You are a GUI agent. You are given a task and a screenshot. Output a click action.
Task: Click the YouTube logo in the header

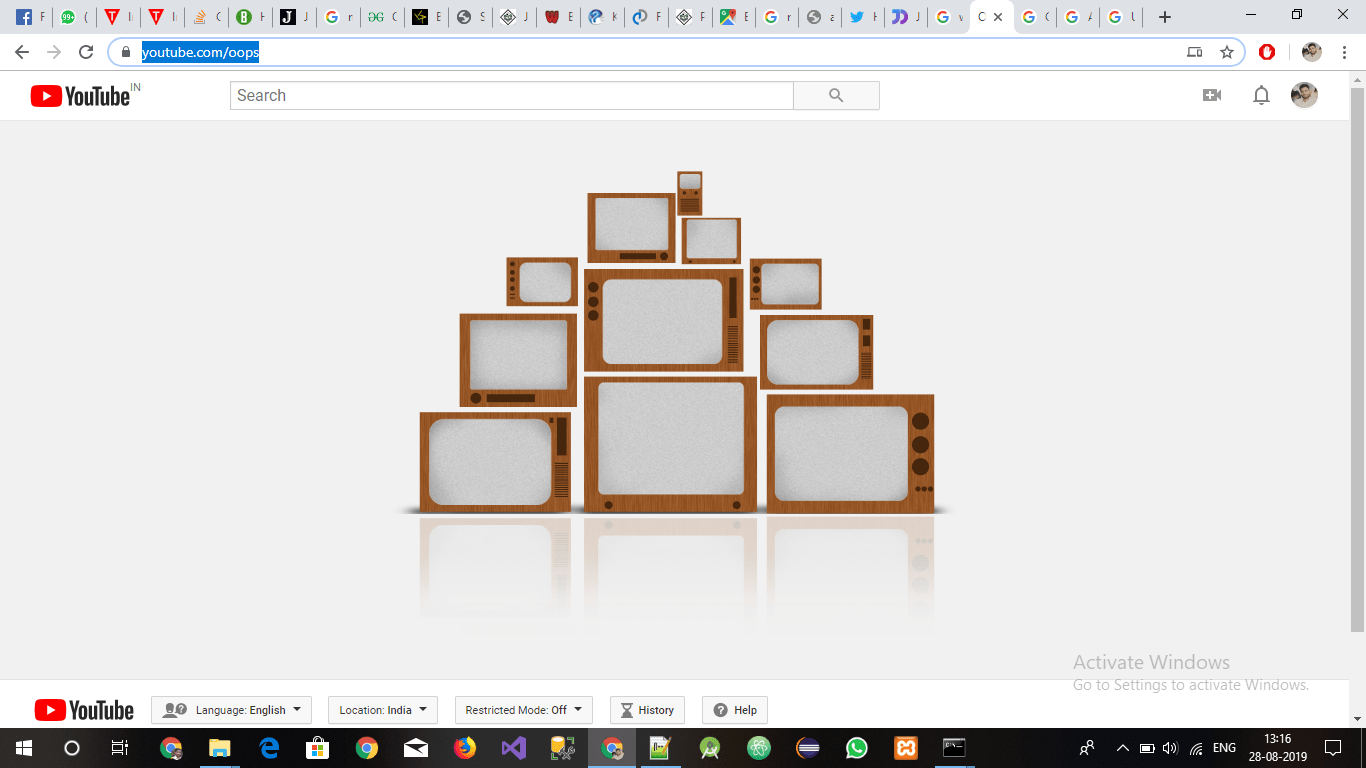point(81,95)
